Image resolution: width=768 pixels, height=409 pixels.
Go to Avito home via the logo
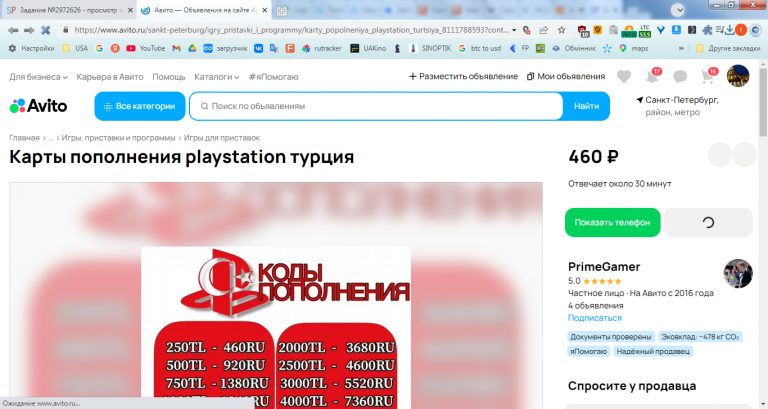click(38, 106)
